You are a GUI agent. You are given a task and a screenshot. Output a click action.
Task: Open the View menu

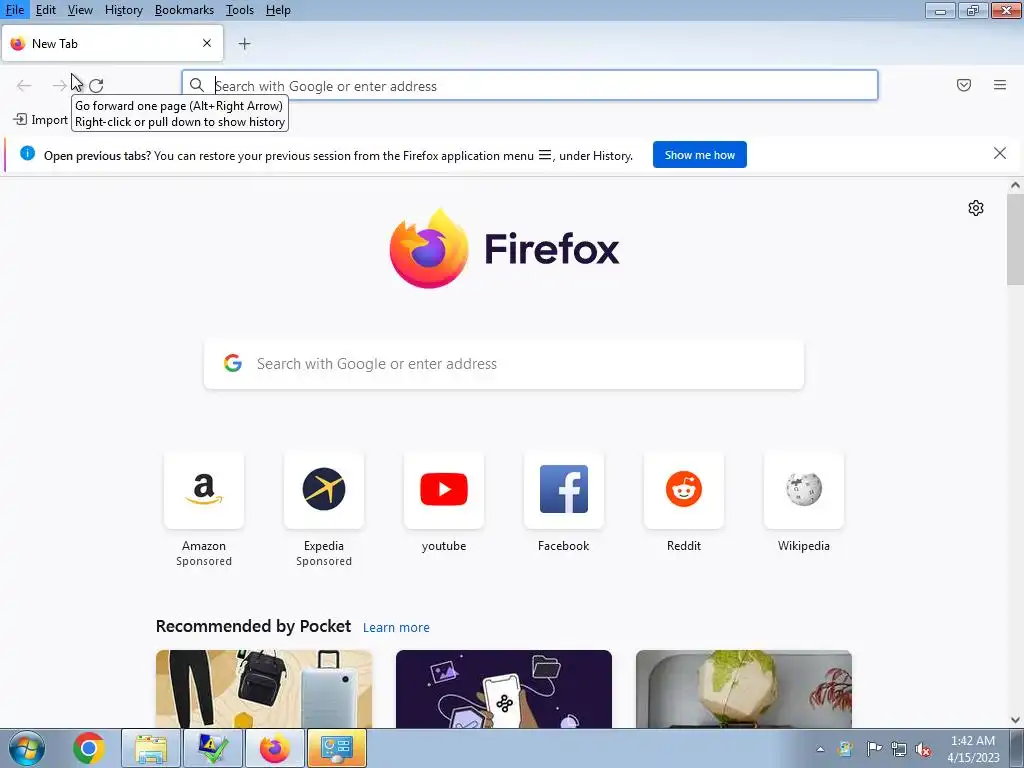pos(80,10)
